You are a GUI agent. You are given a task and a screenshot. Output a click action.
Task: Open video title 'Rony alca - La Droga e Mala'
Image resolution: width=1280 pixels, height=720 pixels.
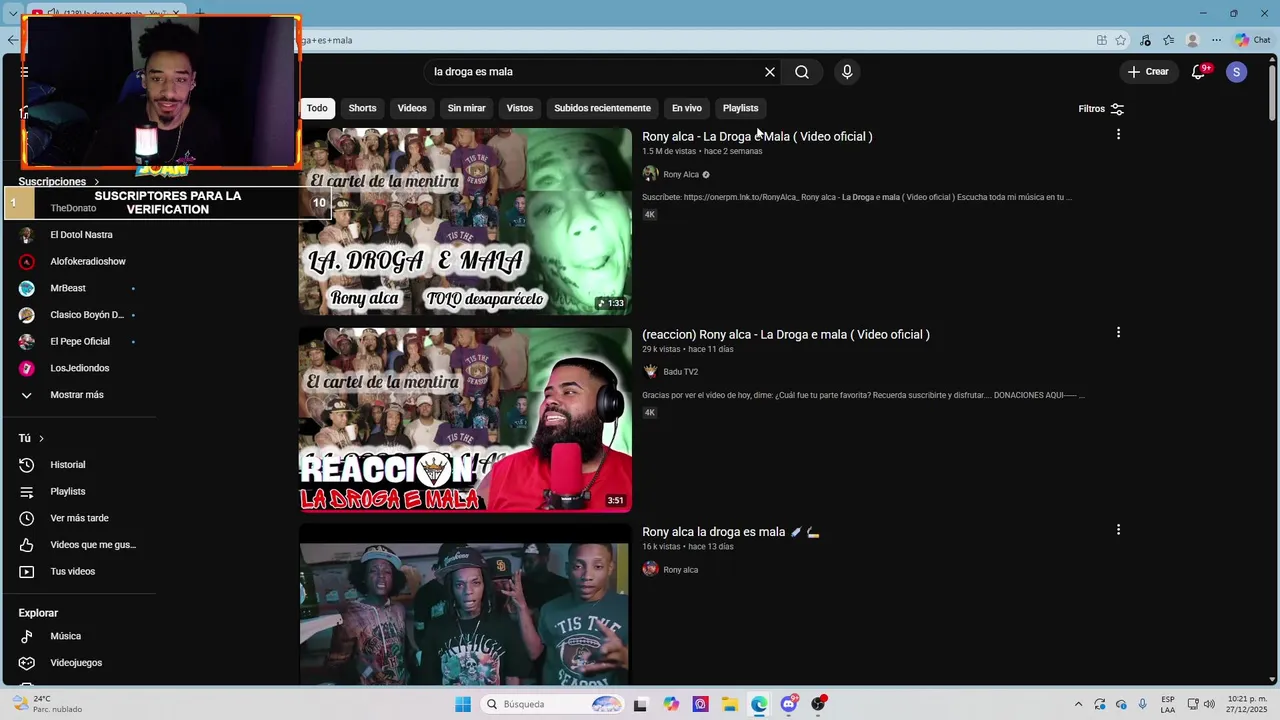(757, 136)
